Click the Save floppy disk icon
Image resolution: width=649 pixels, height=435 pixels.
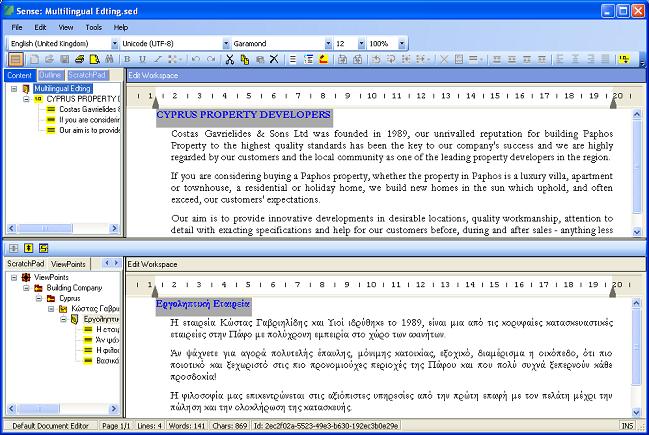(x=65, y=60)
